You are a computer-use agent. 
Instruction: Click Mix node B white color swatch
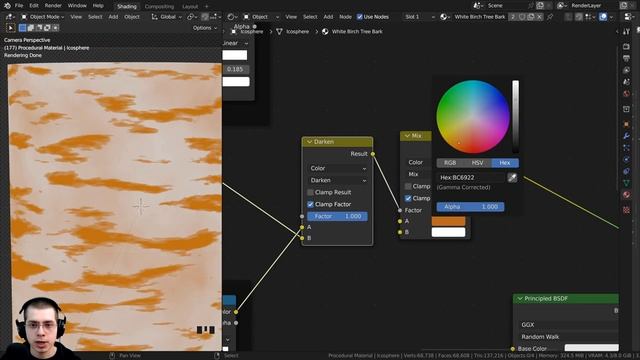pos(448,232)
